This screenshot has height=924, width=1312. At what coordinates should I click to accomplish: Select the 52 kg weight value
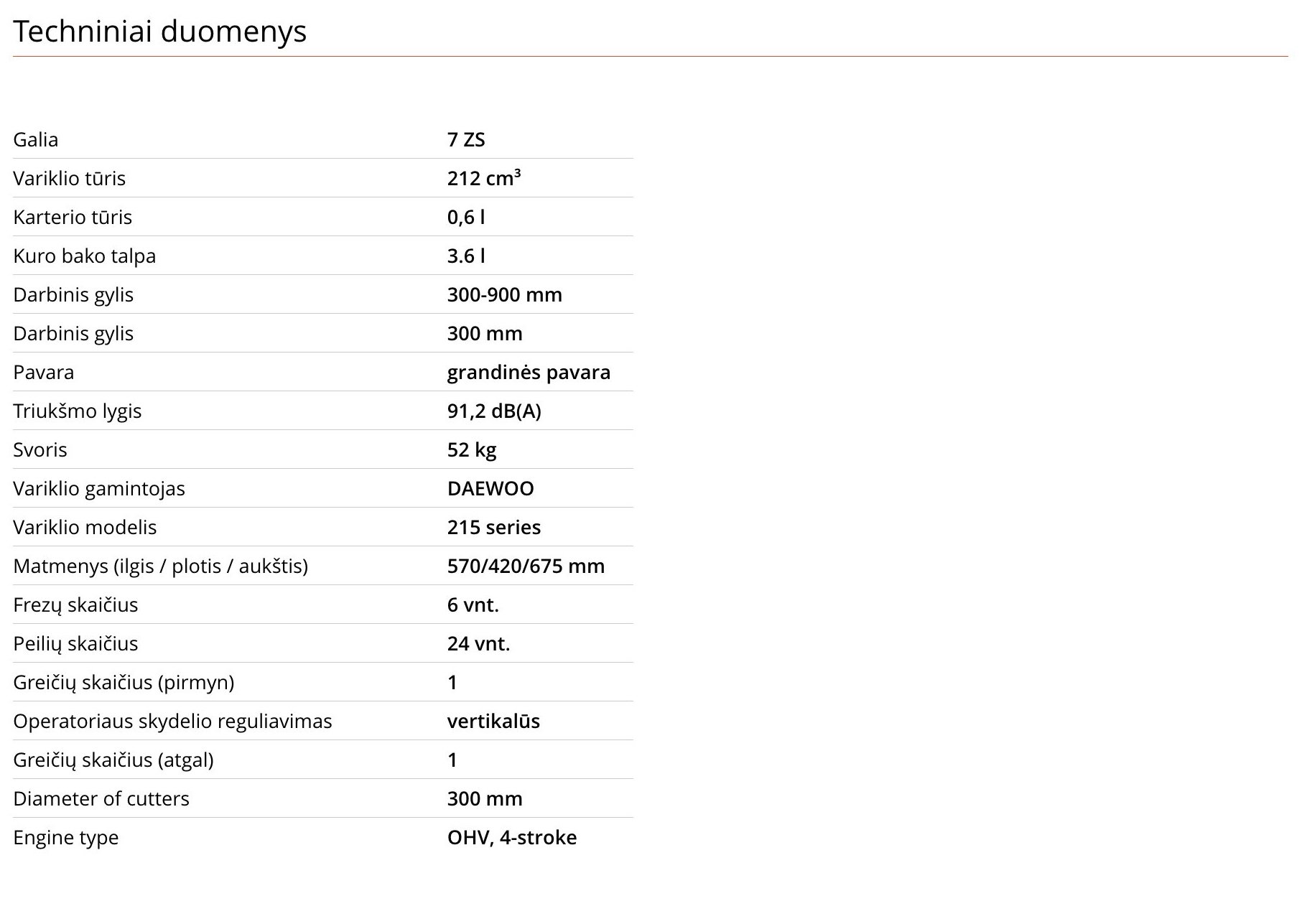click(x=472, y=449)
